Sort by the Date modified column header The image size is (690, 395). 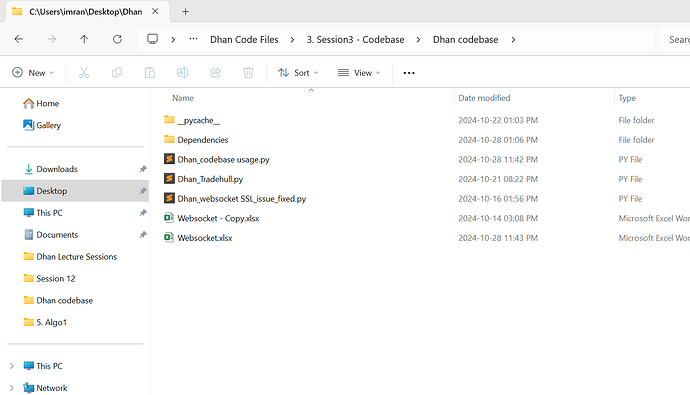coord(484,98)
